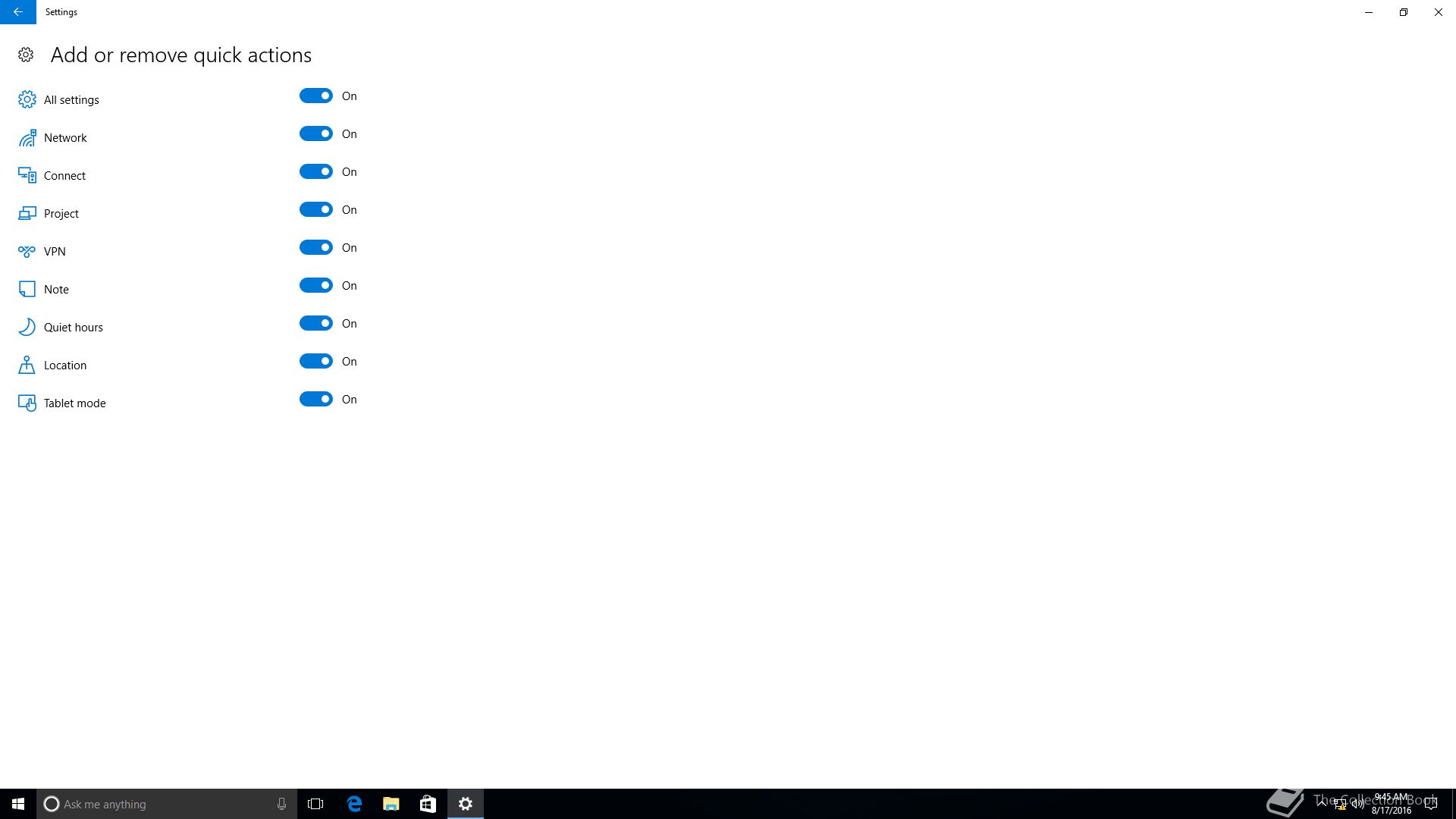Disable the Tablet mode toggle
The height and width of the screenshot is (819, 1456).
pos(315,400)
